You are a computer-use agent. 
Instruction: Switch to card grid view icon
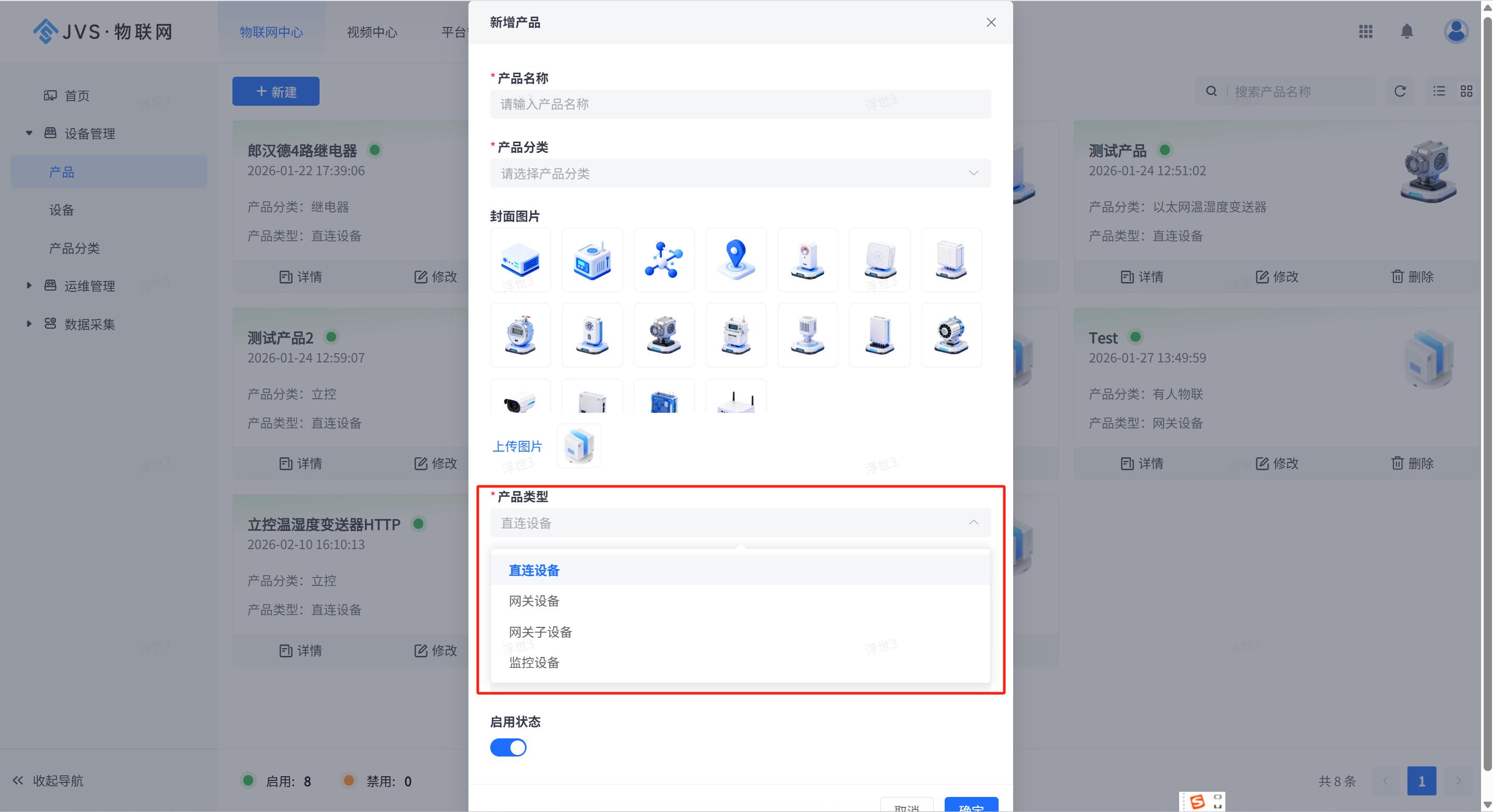1467,91
